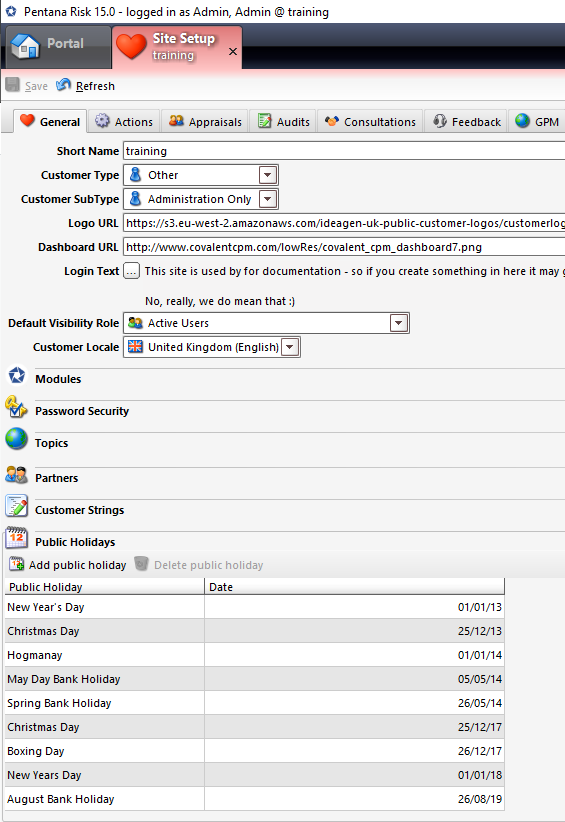Click the Active Users group icon
The height and width of the screenshot is (822, 565).
click(x=135, y=323)
